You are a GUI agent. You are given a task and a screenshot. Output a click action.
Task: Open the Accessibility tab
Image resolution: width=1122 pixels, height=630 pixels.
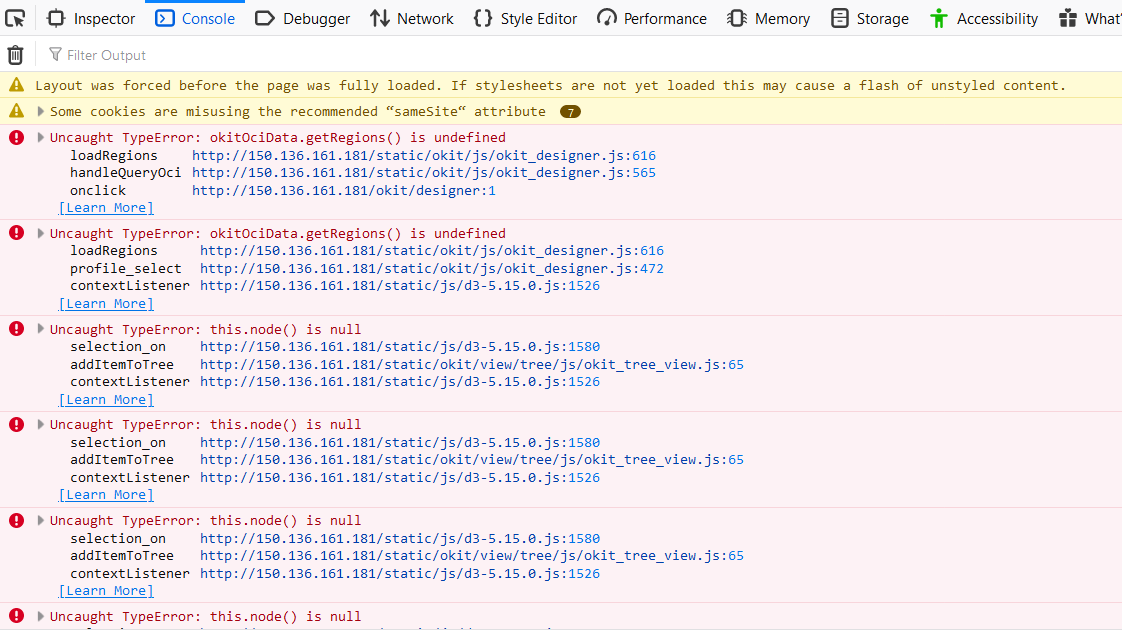tap(984, 19)
